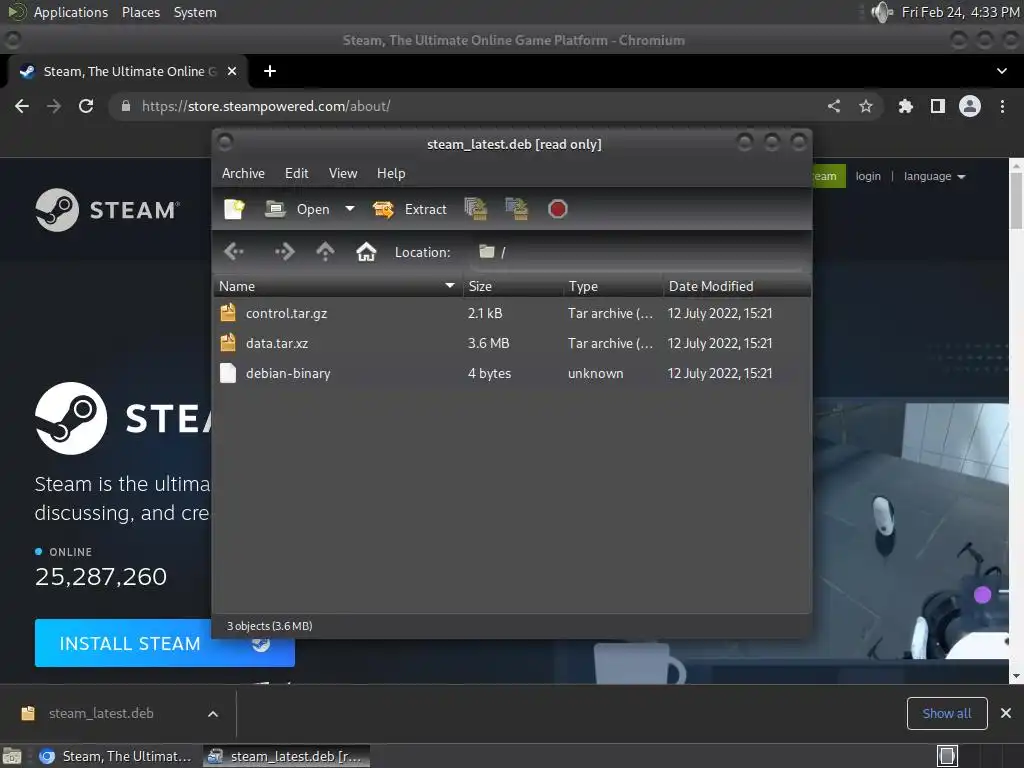Expand steam_latest.deb download options chevron
Viewport: 1024px width, 768px height.
[213, 714]
